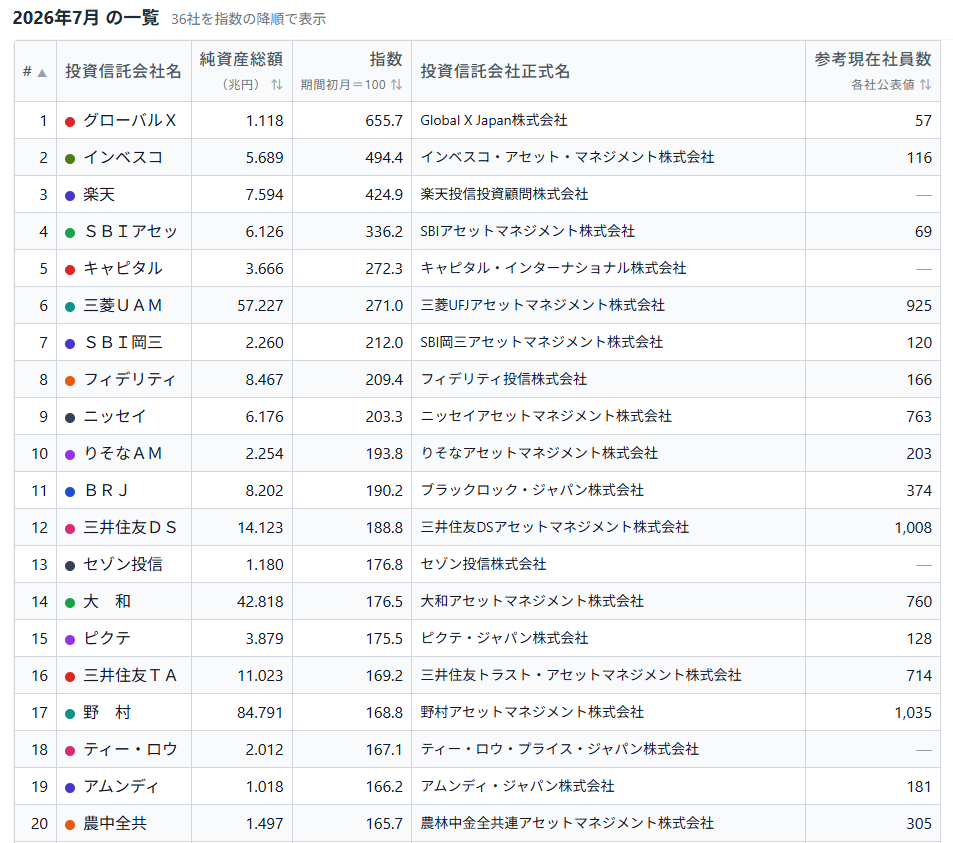Select the ティー・ロウ short name cell
Screen dimensions: 953x843
click(124, 749)
